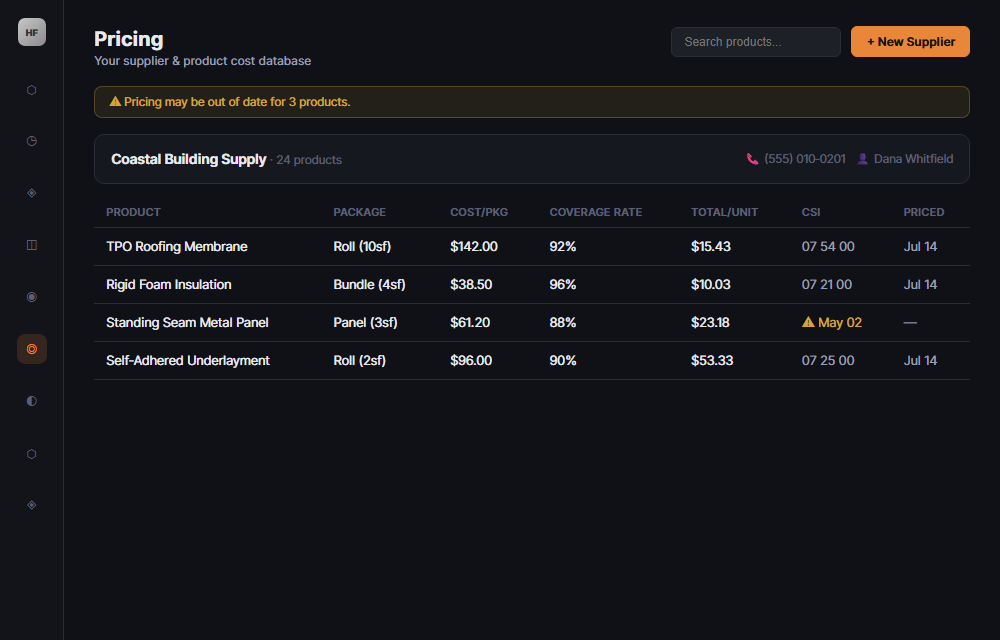Viewport: 1000px width, 640px height.
Task: Open the pie-chart clock sidebar icon
Action: tap(32, 141)
